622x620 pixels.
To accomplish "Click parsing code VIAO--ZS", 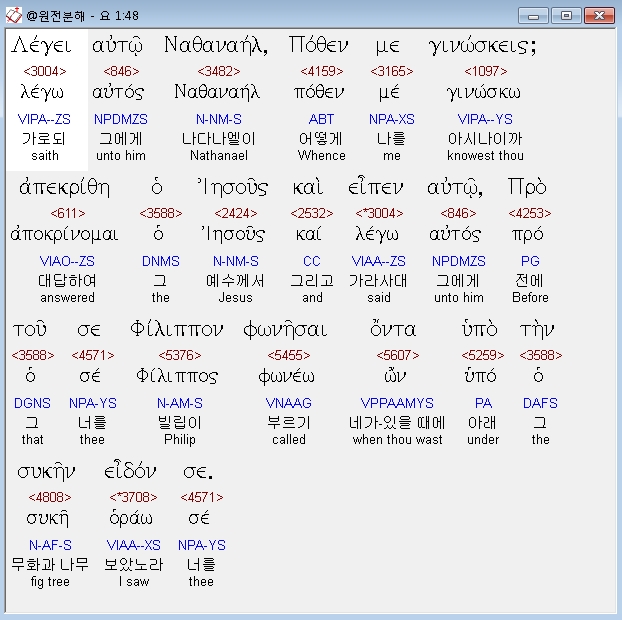I will 67,261.
